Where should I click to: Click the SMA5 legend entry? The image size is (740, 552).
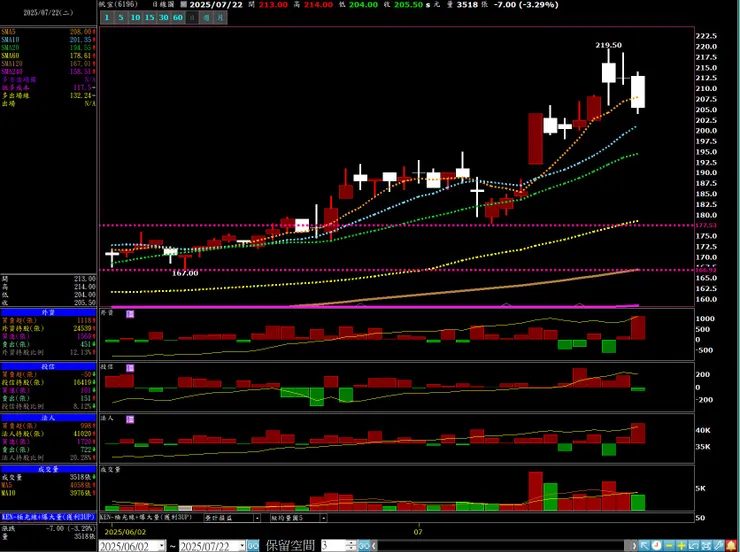pyautogui.click(x=48, y=32)
